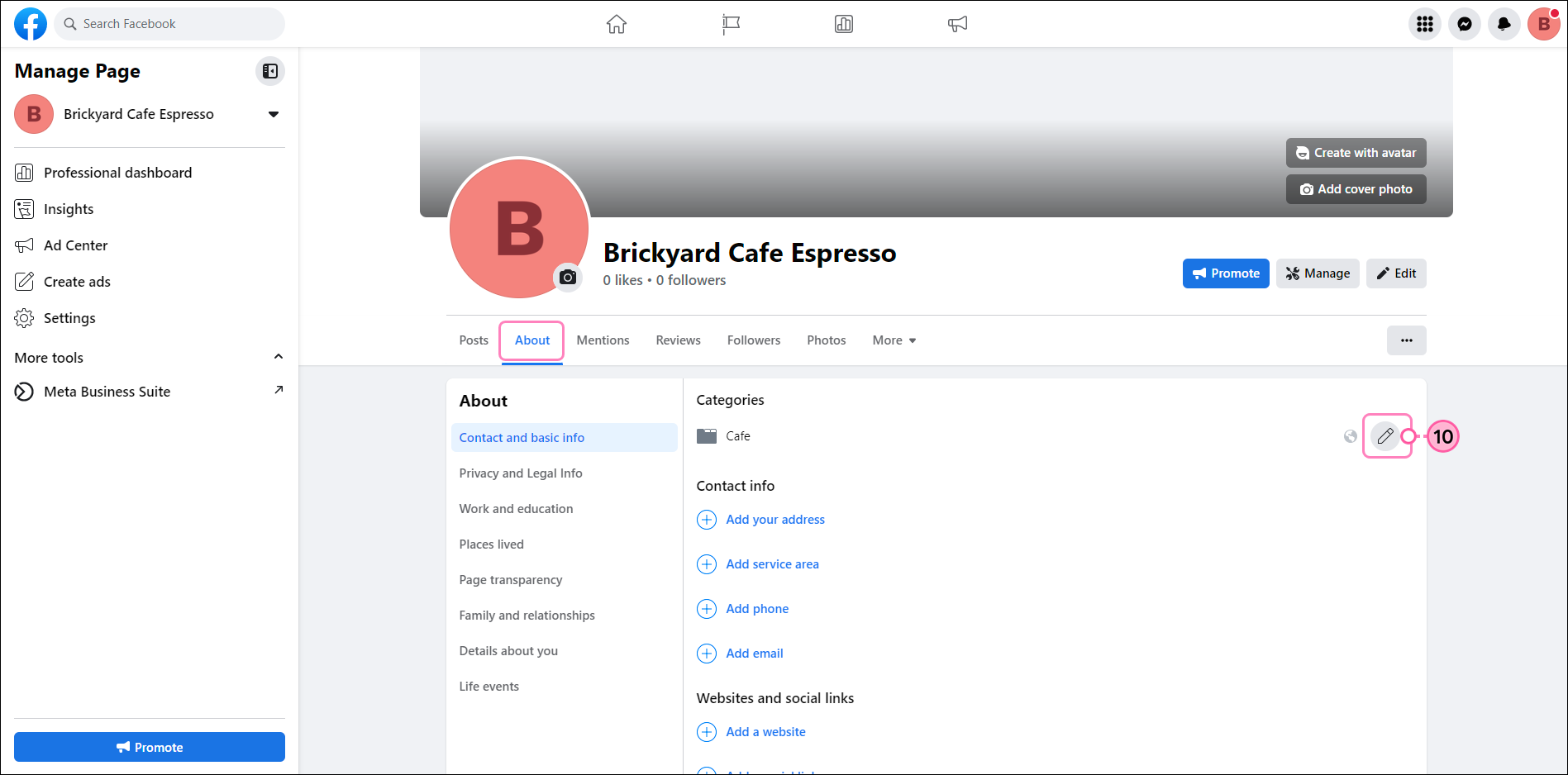Open Messenger
Viewport: 1568px width, 775px height.
tap(1465, 24)
